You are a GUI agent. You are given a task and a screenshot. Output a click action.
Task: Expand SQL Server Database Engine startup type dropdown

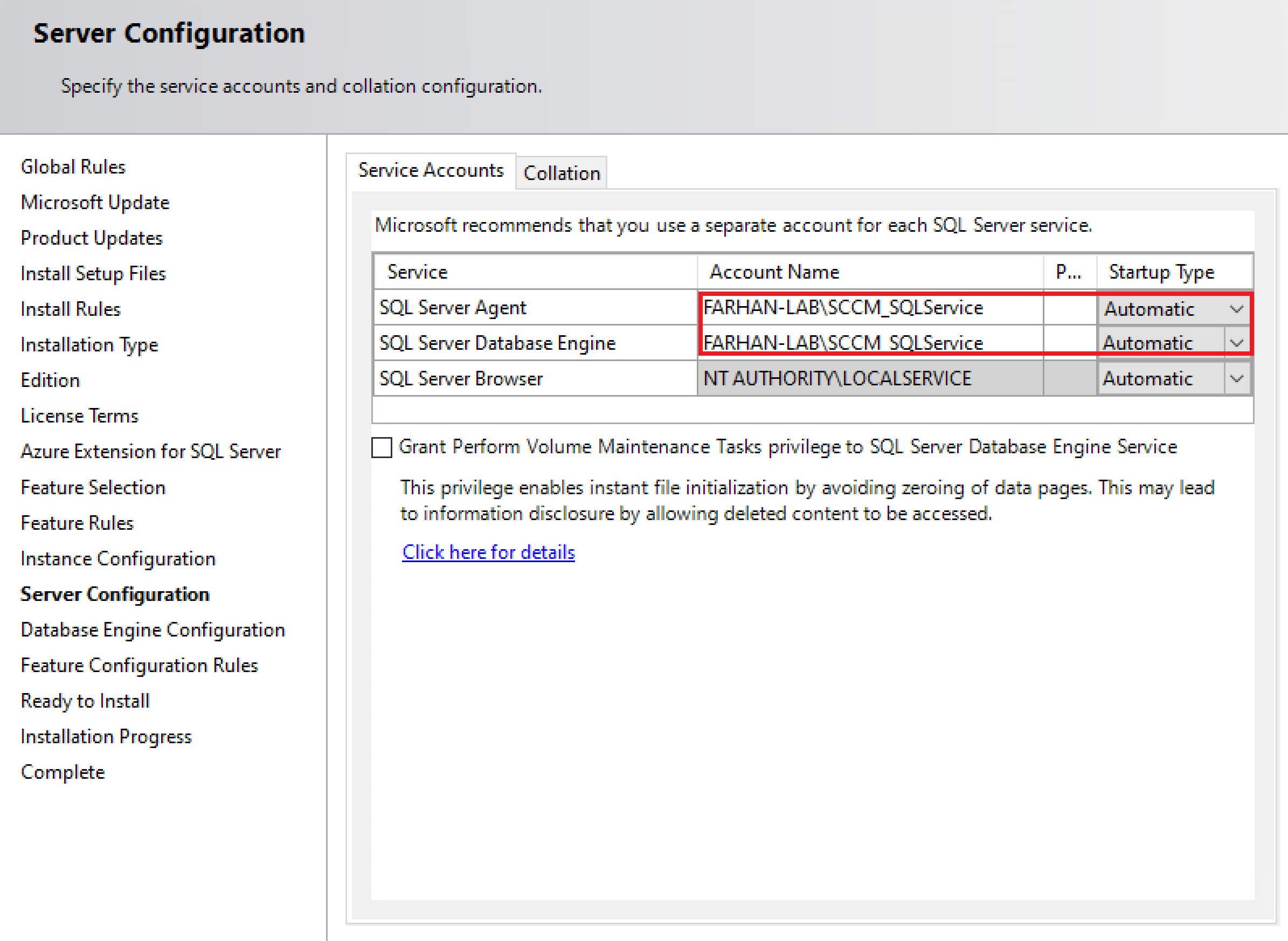1236,343
